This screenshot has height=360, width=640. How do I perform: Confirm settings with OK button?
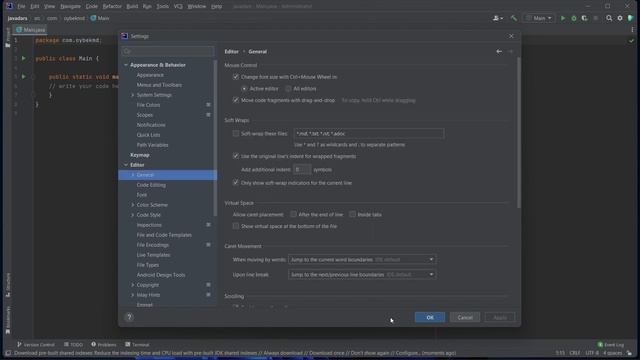(x=430, y=317)
